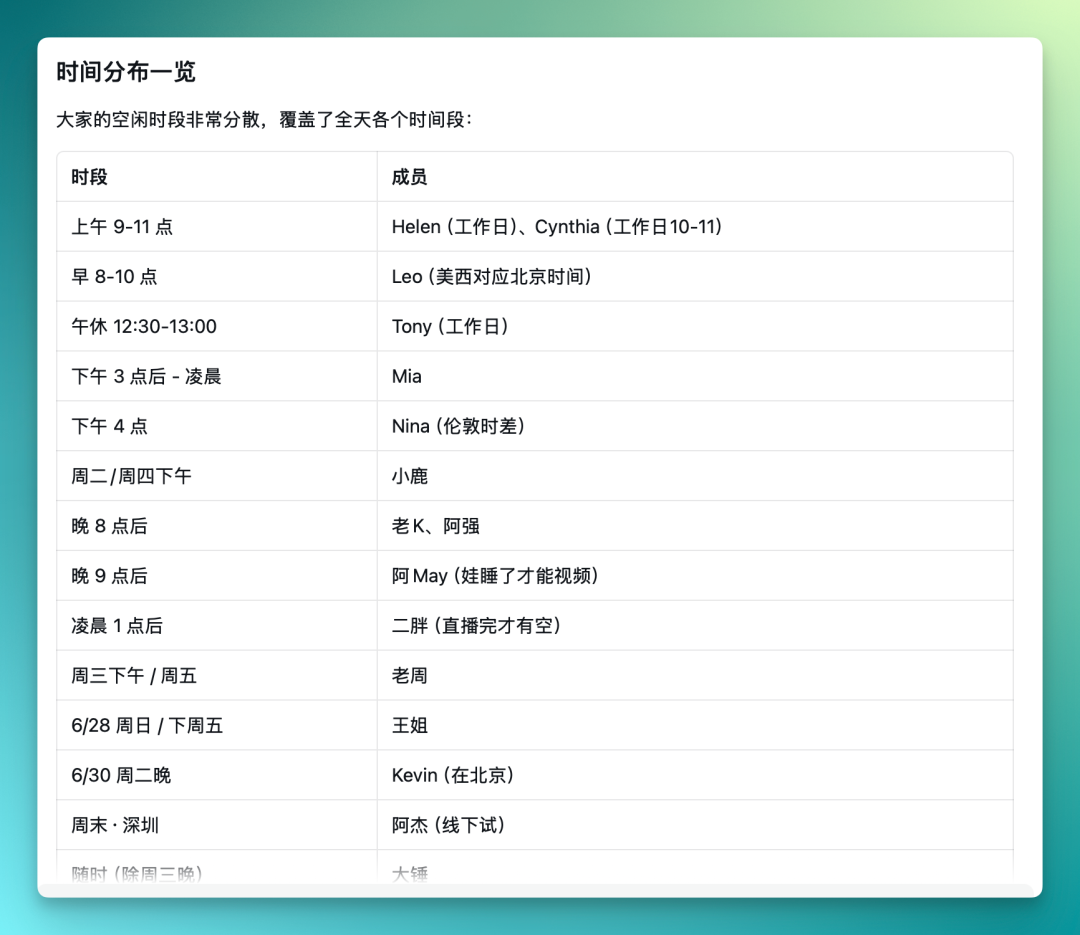The height and width of the screenshot is (935, 1080).
Task: Click the 时段 column header
Action: (x=217, y=177)
